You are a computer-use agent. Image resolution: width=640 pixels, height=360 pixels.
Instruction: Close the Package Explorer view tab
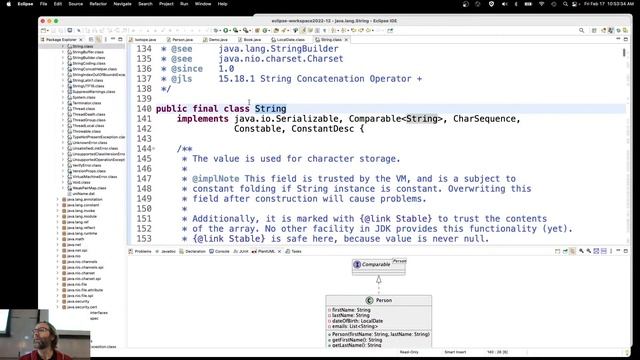pyautogui.click(x=81, y=40)
